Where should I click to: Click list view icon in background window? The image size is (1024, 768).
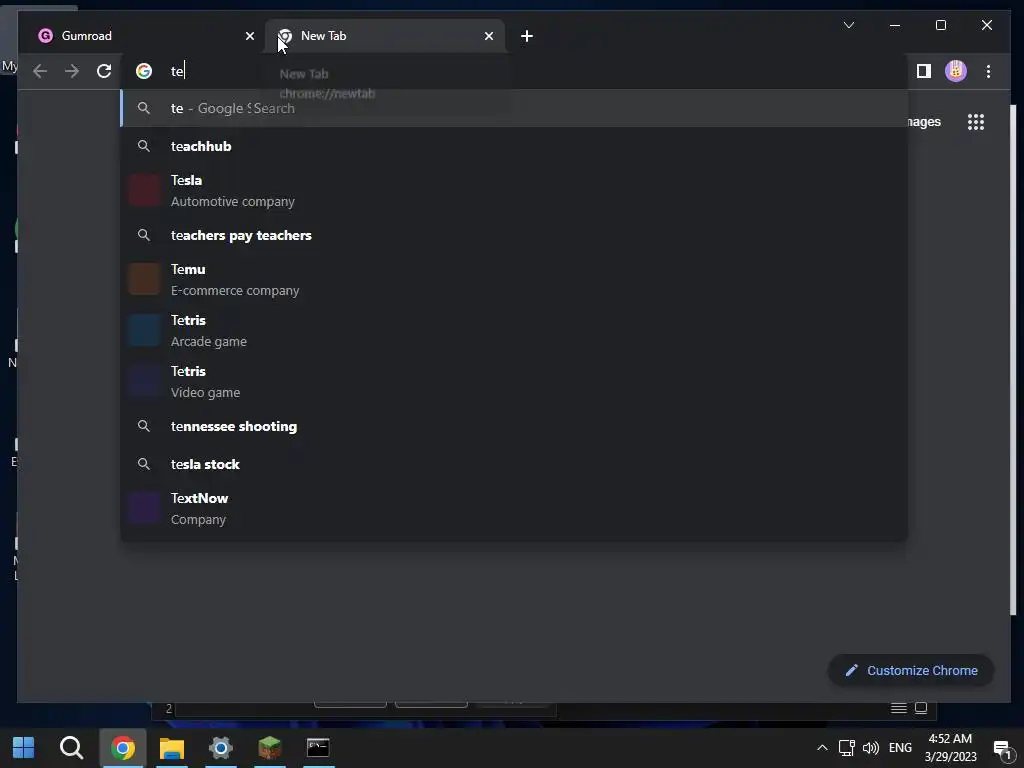pyautogui.click(x=899, y=708)
